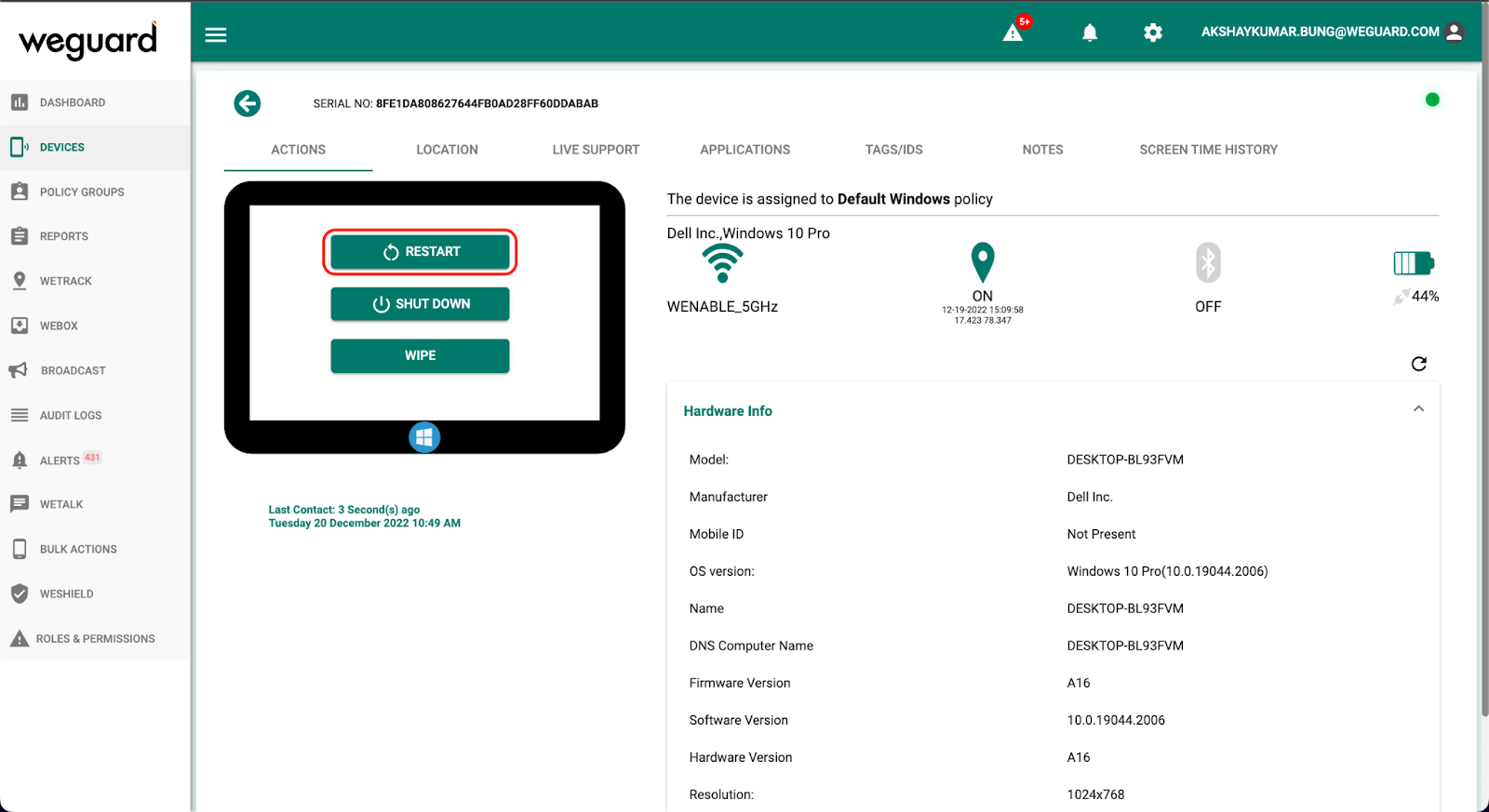Screen dimensions: 1489x812
Task: Click the WENABLE_5GHz network name
Action: pyautogui.click(x=722, y=307)
